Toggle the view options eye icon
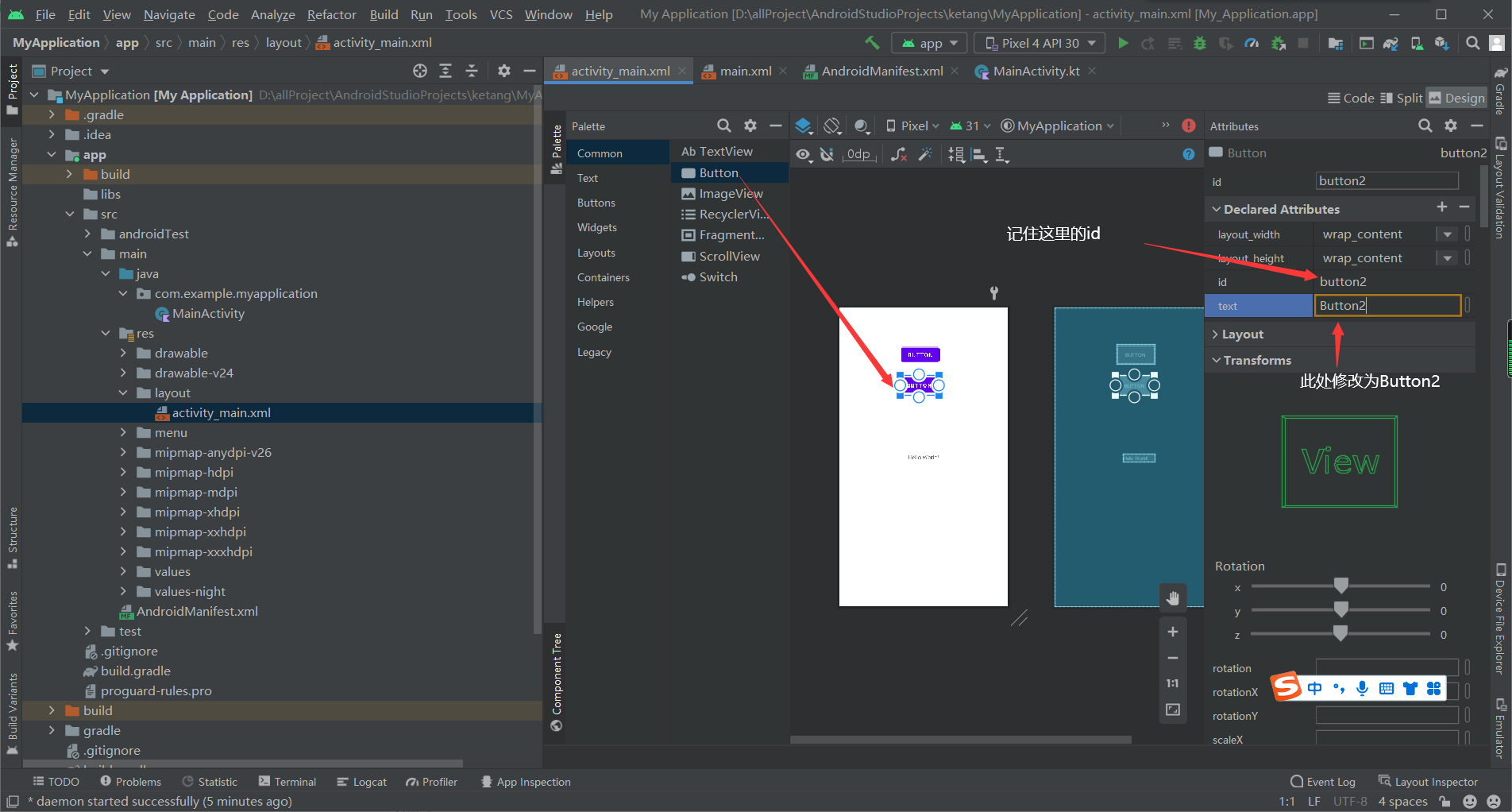 pyautogui.click(x=804, y=154)
